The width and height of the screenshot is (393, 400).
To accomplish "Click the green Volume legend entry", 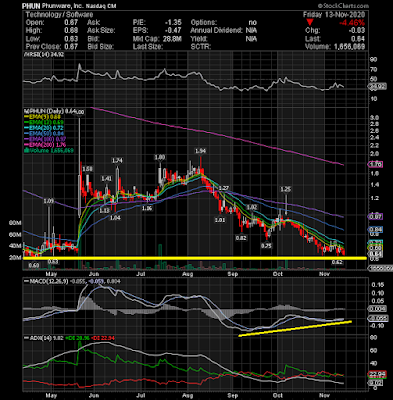I will point(49,150).
